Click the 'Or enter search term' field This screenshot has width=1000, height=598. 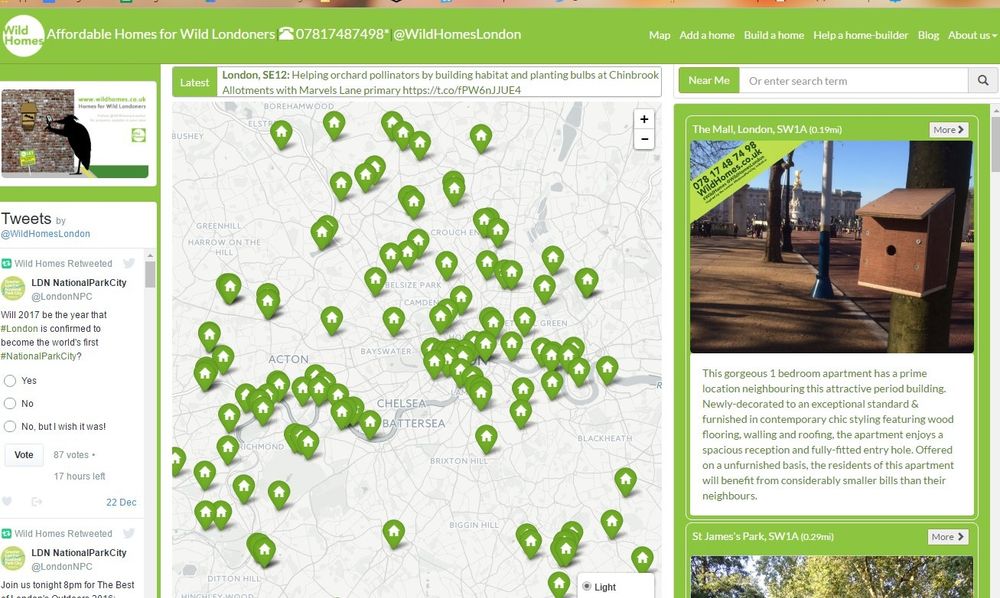[x=853, y=80]
